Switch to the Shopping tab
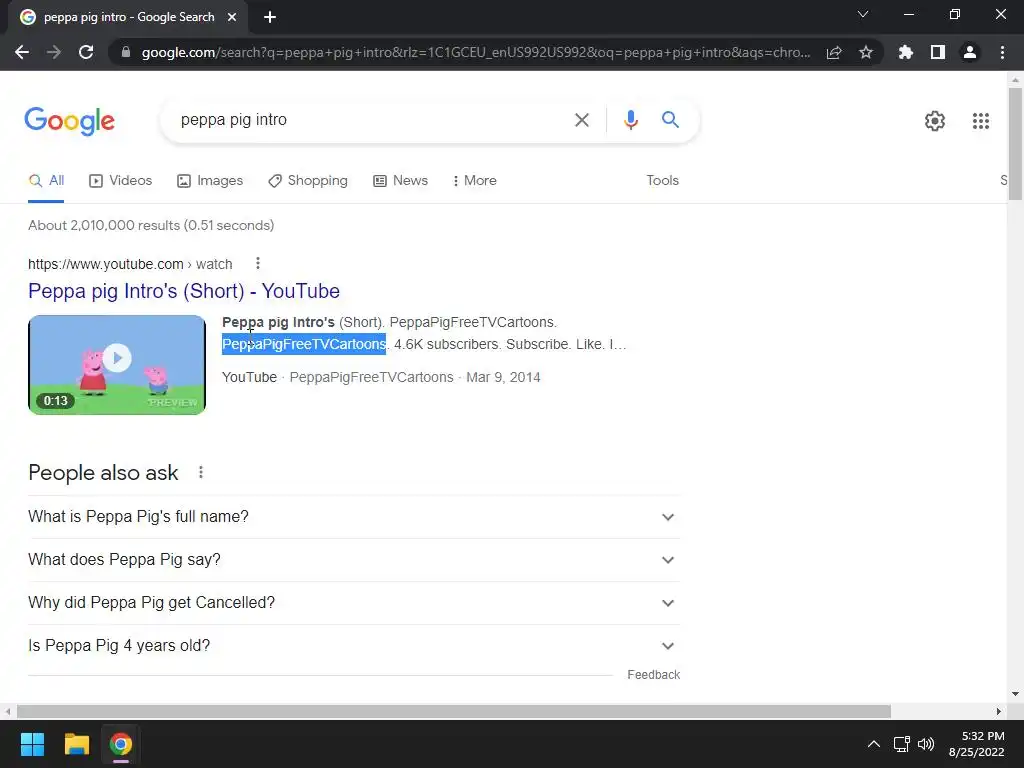The height and width of the screenshot is (768, 1024). 308,181
